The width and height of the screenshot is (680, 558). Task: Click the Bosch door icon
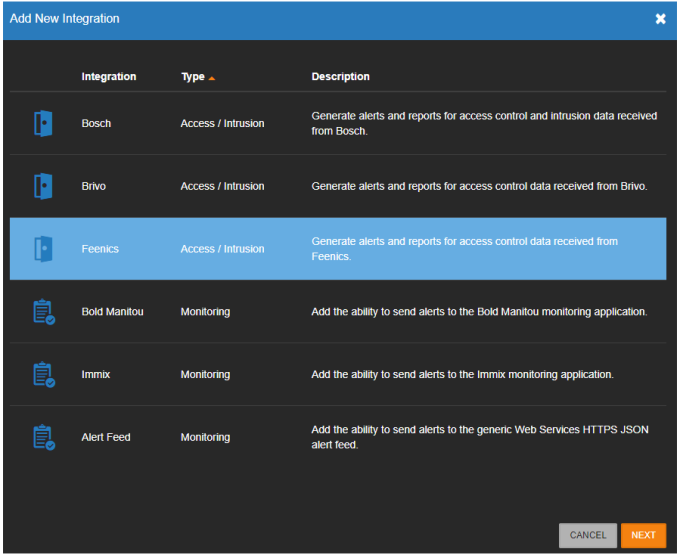click(43, 124)
